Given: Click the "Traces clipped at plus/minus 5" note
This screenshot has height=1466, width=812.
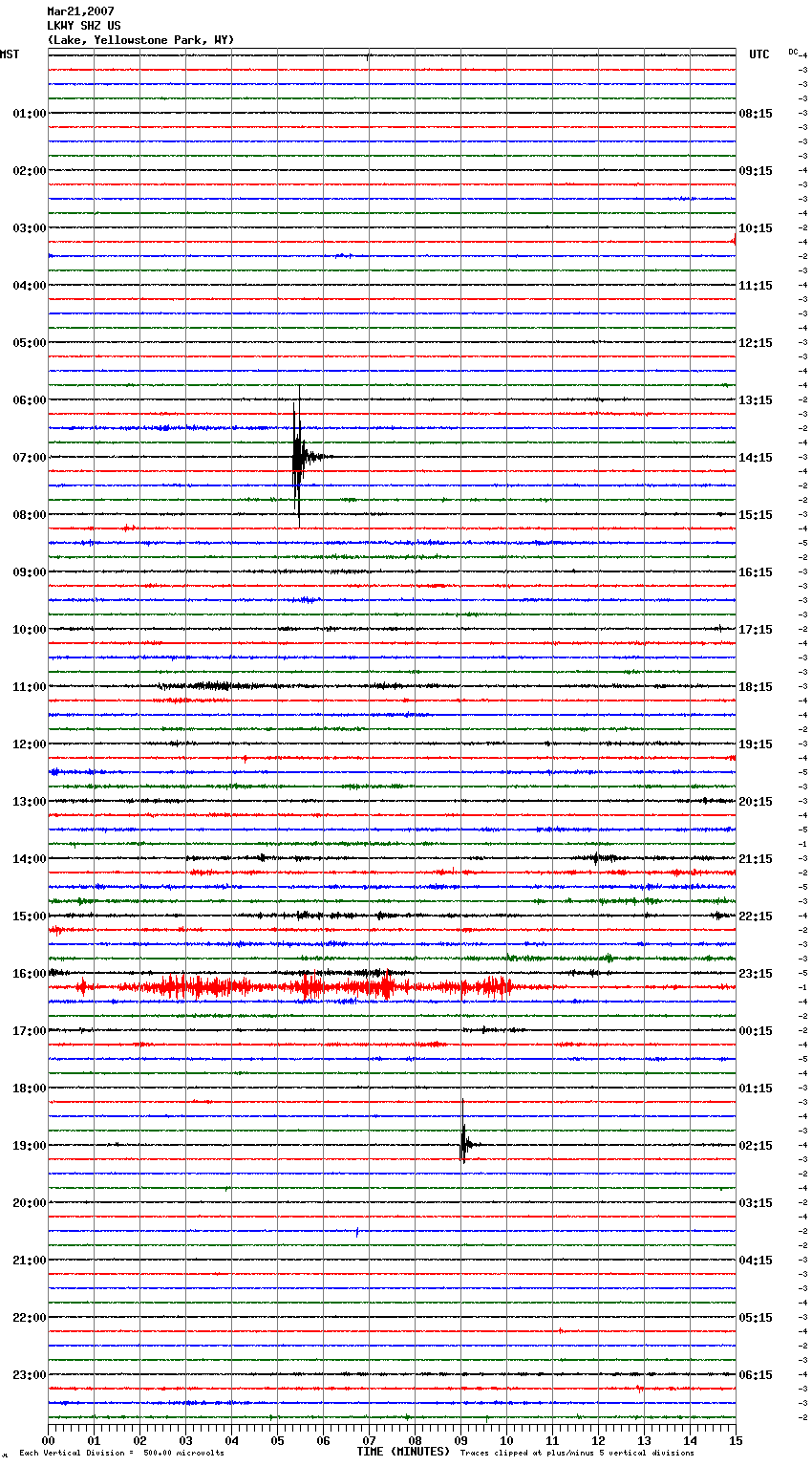Looking at the screenshot, I should click(x=577, y=1453).
